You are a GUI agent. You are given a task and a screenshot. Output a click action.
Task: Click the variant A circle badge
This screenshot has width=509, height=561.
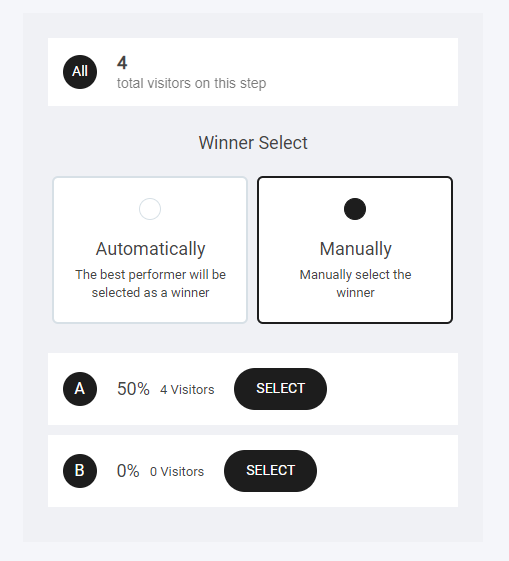click(80, 389)
